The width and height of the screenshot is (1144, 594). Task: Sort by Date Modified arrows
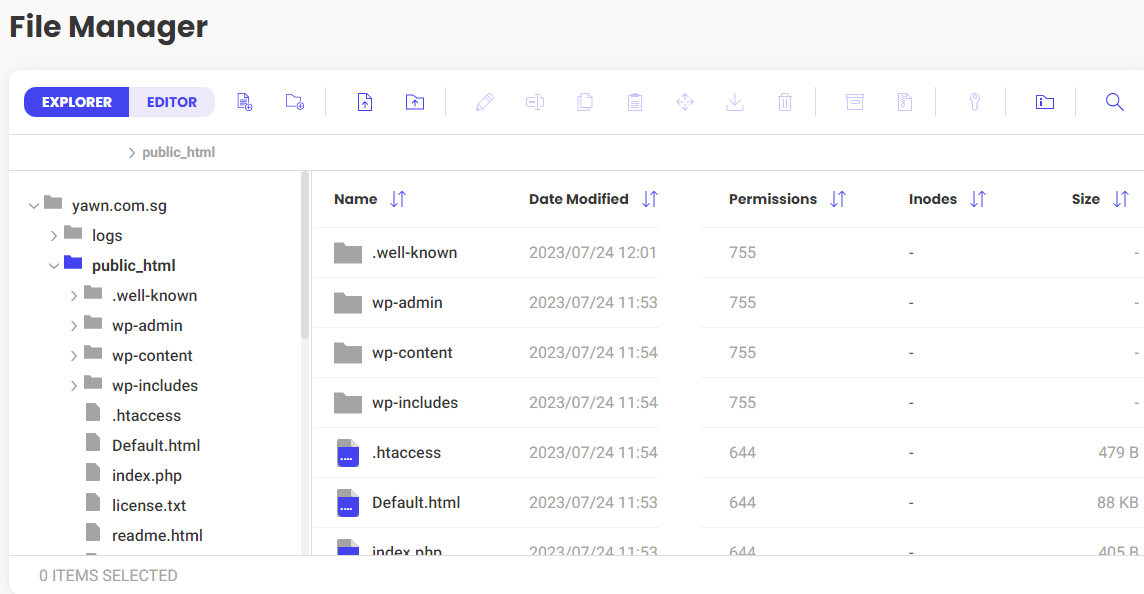[650, 199]
